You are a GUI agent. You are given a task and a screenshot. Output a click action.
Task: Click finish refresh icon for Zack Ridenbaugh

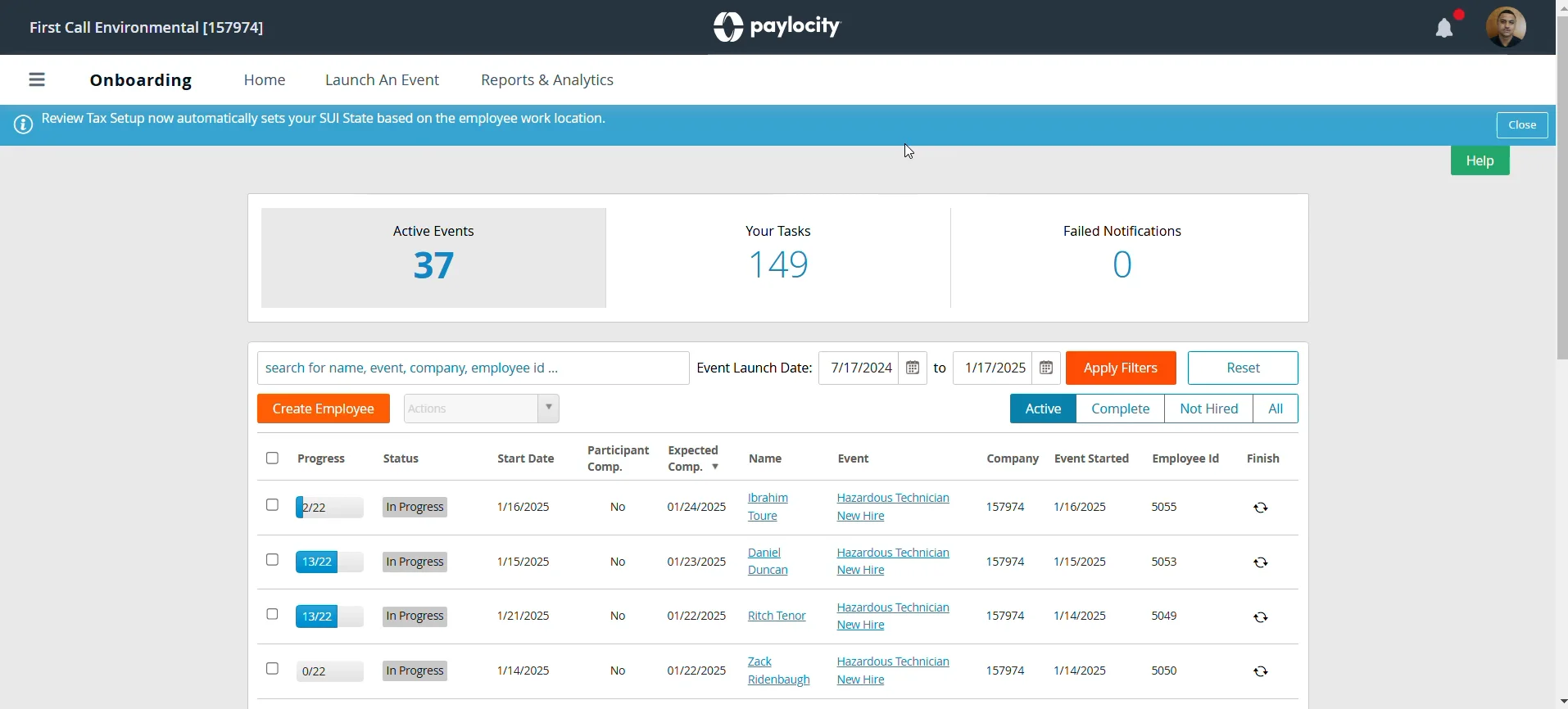click(1262, 671)
